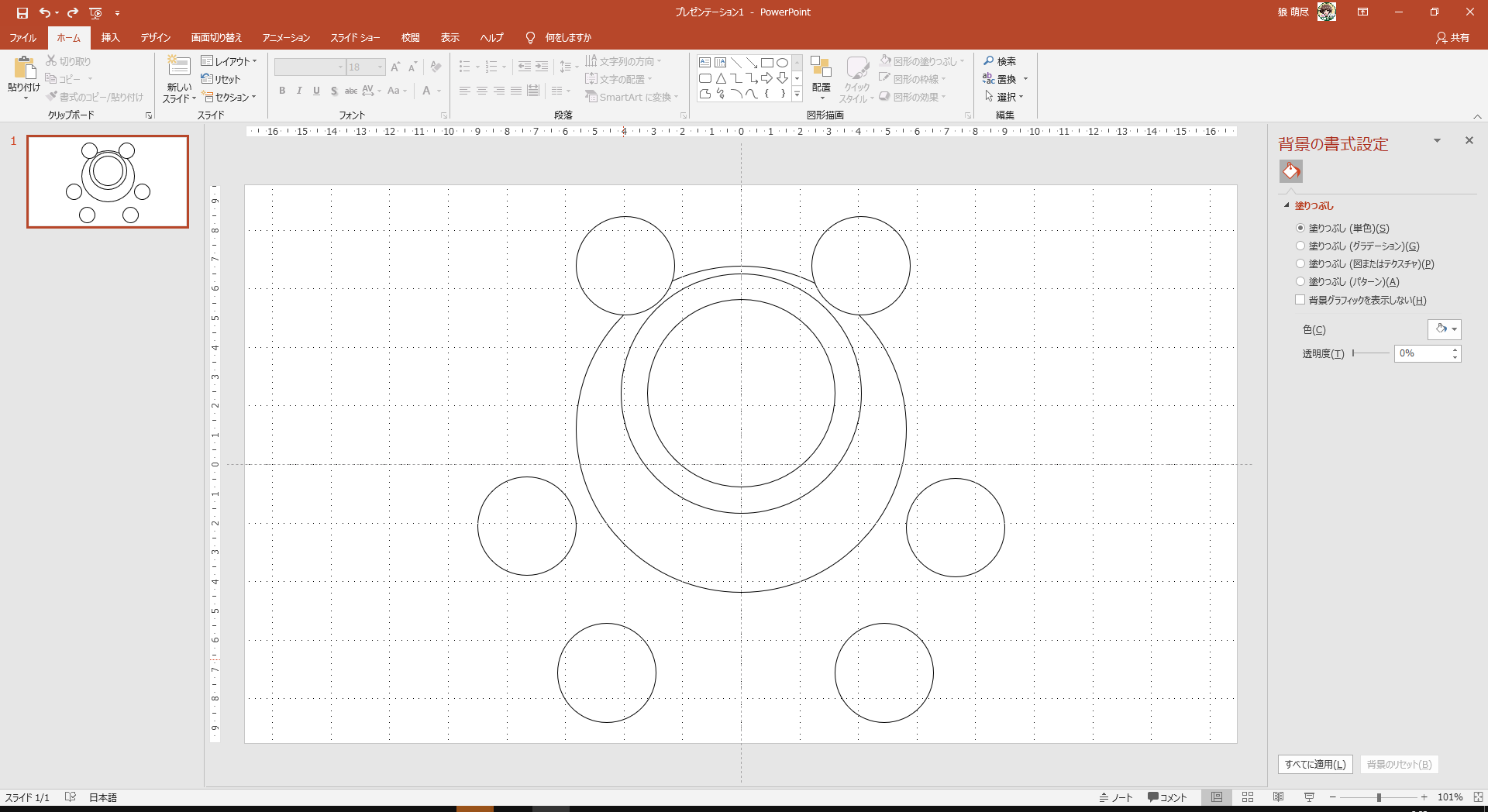
Task: Select 塗りつぶし (パターン) radio option
Action: click(1300, 282)
